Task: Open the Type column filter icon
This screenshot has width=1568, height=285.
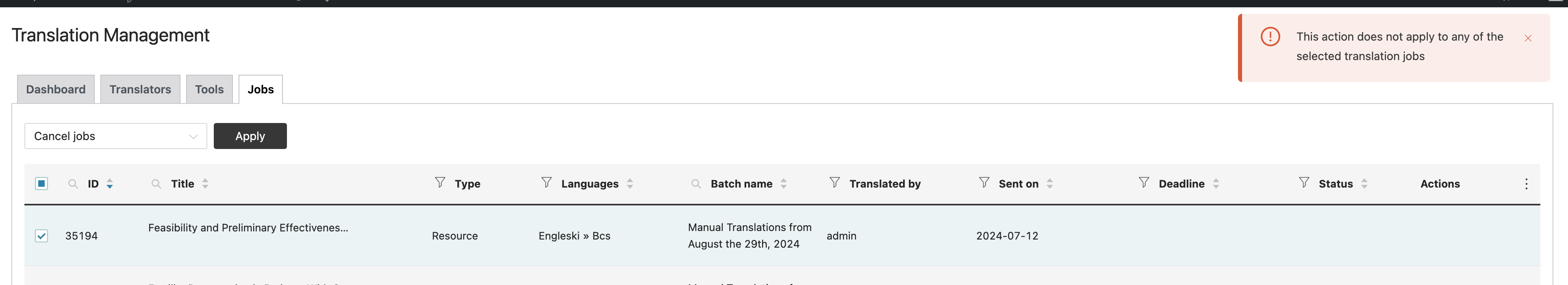Action: pos(440,182)
